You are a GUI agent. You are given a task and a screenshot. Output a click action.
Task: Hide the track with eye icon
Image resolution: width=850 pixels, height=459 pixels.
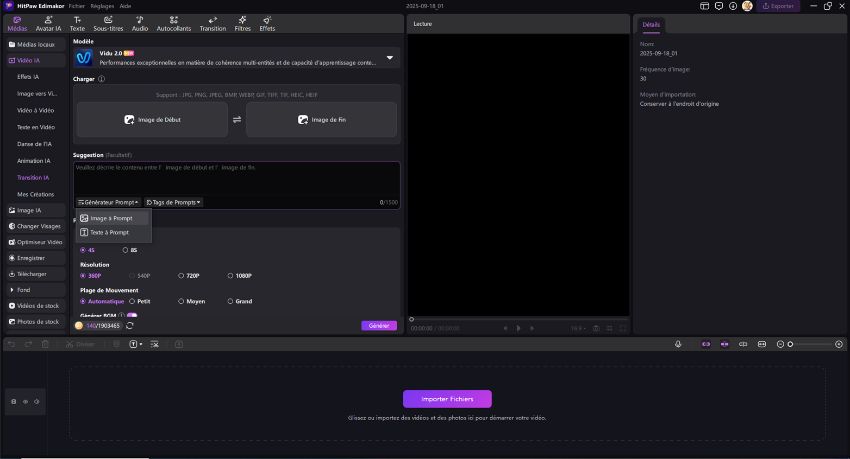tap(25, 402)
